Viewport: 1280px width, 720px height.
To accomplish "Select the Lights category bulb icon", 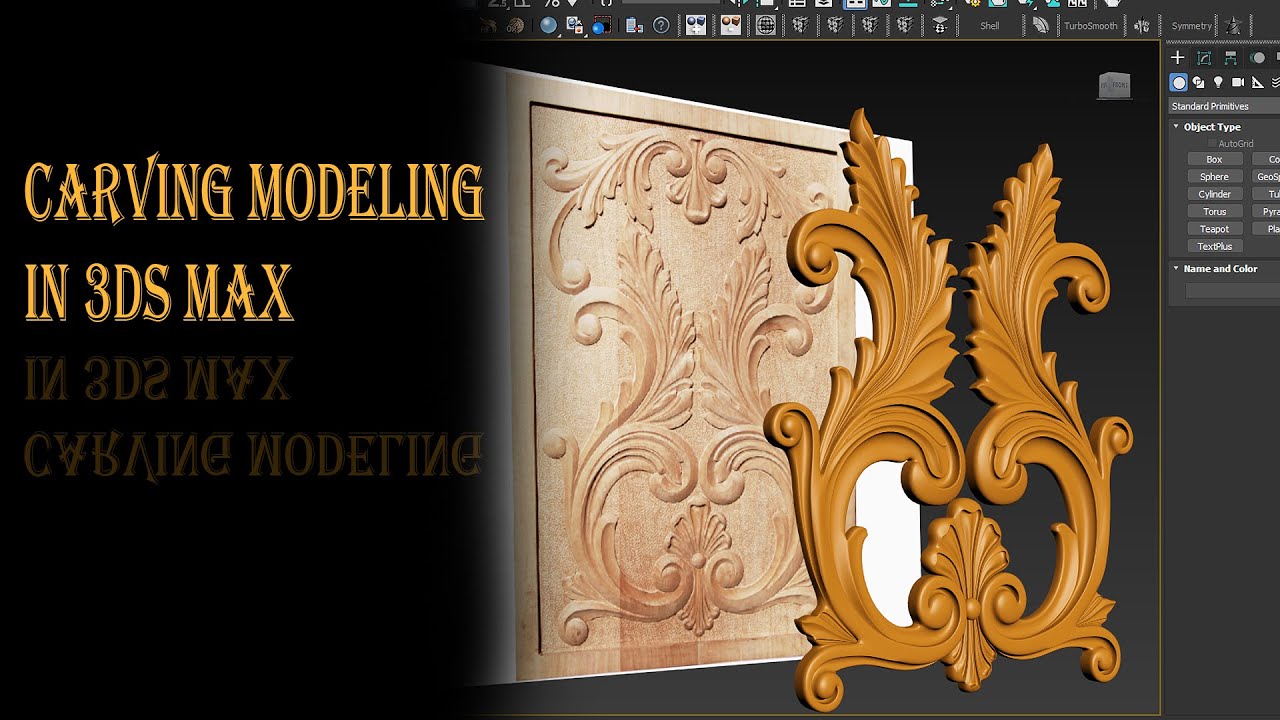I will coord(1218,83).
